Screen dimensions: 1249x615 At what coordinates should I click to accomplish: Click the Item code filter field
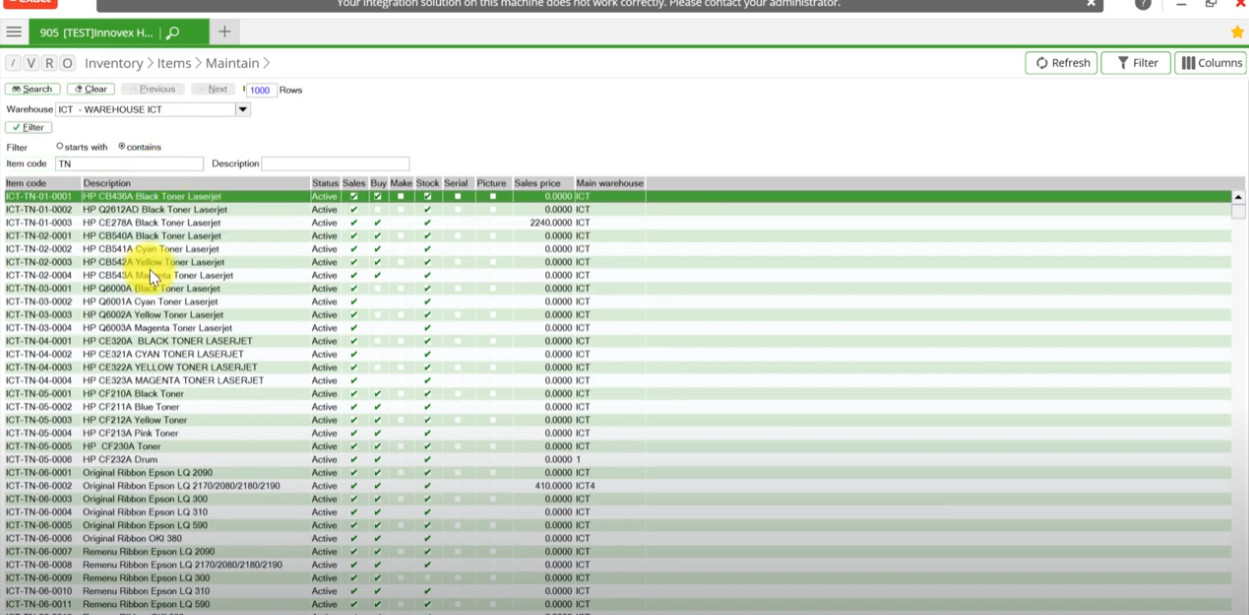coord(129,164)
